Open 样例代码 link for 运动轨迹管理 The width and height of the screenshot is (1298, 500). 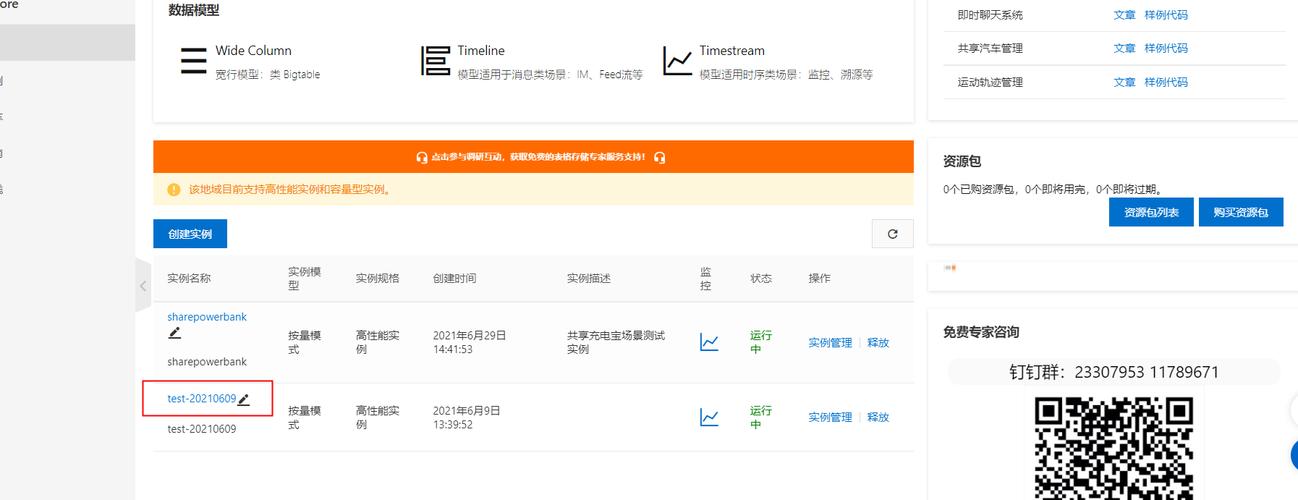1166,82
